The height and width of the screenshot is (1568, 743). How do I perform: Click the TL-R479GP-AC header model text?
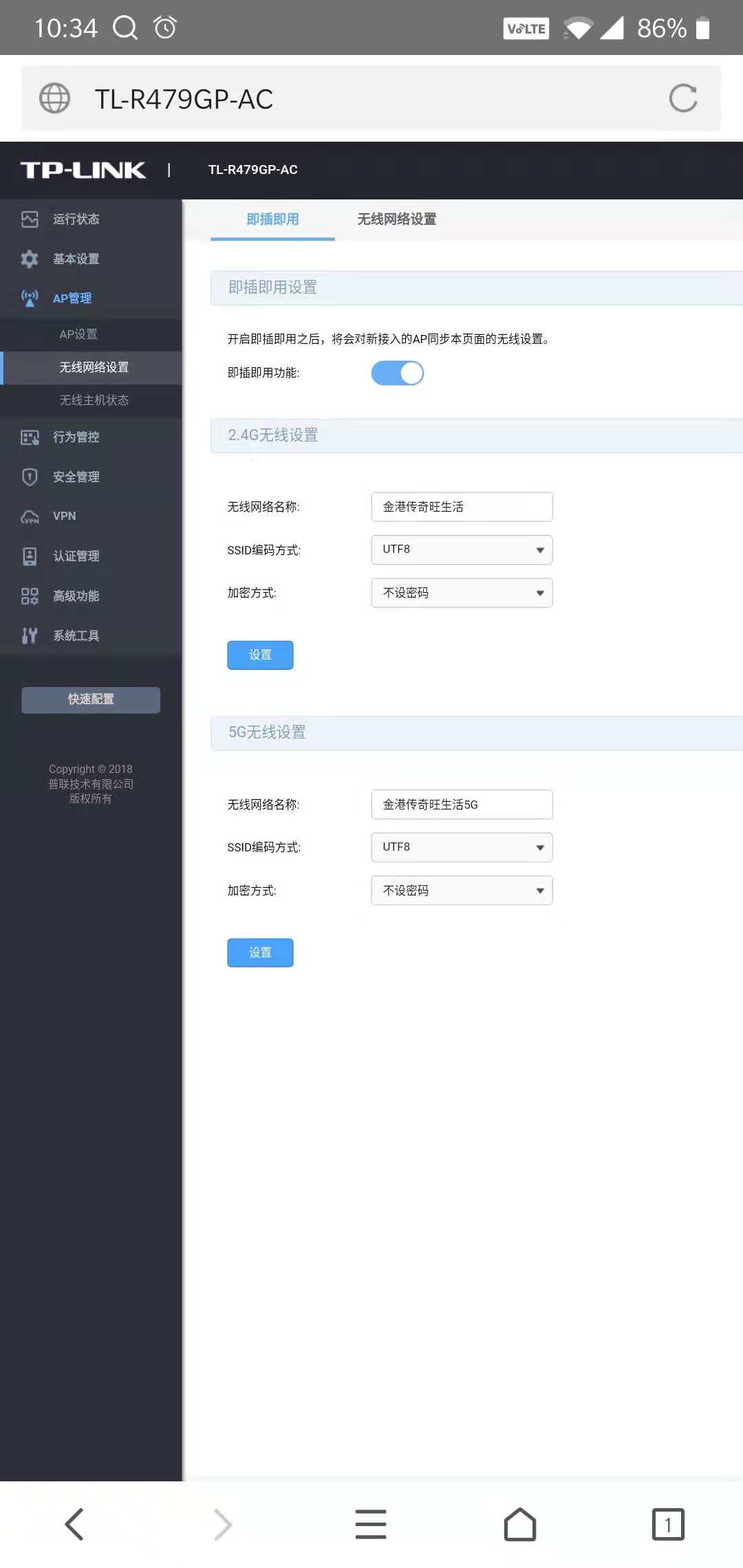click(252, 170)
